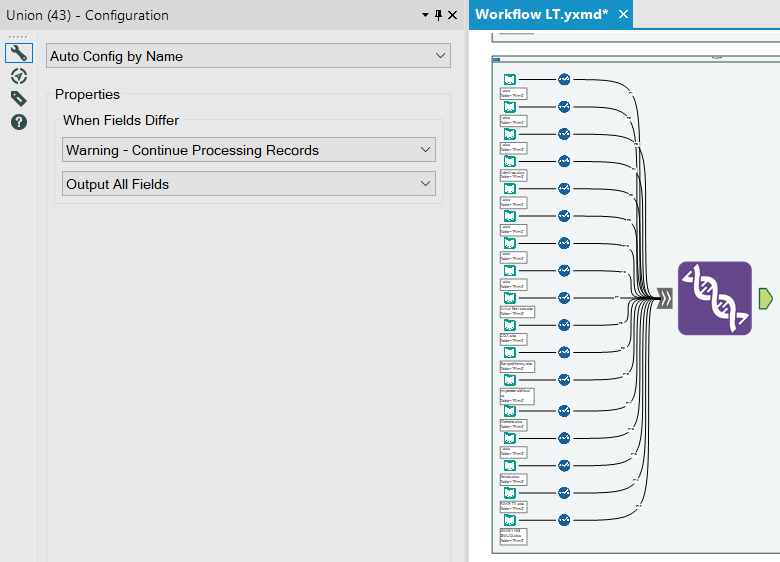Select the purple Union tool on canvas
Screen dimensions: 780x562
[714, 298]
